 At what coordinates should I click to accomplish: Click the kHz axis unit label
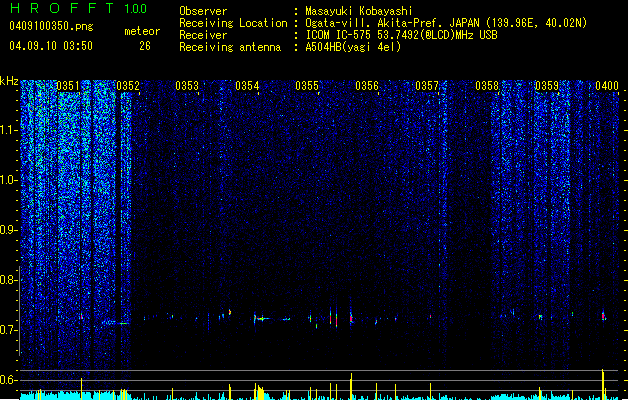tap(9, 81)
